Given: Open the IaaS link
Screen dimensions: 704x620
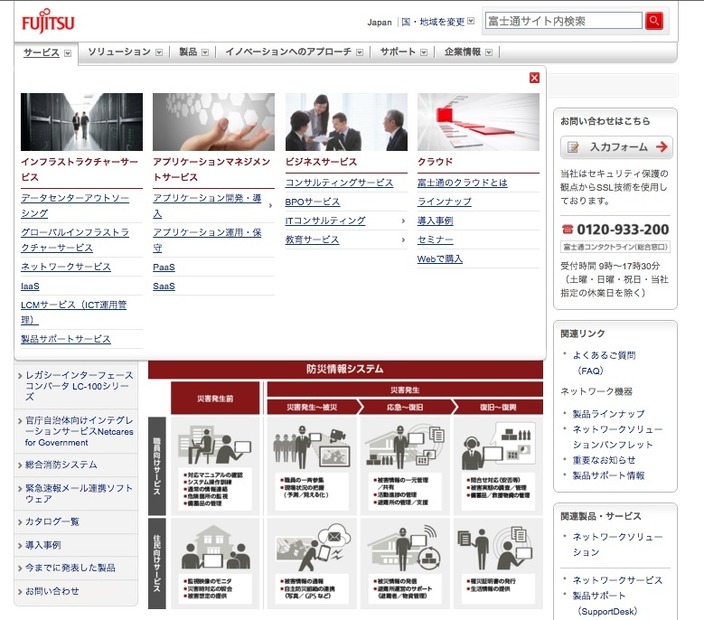Looking at the screenshot, I should 30,286.
